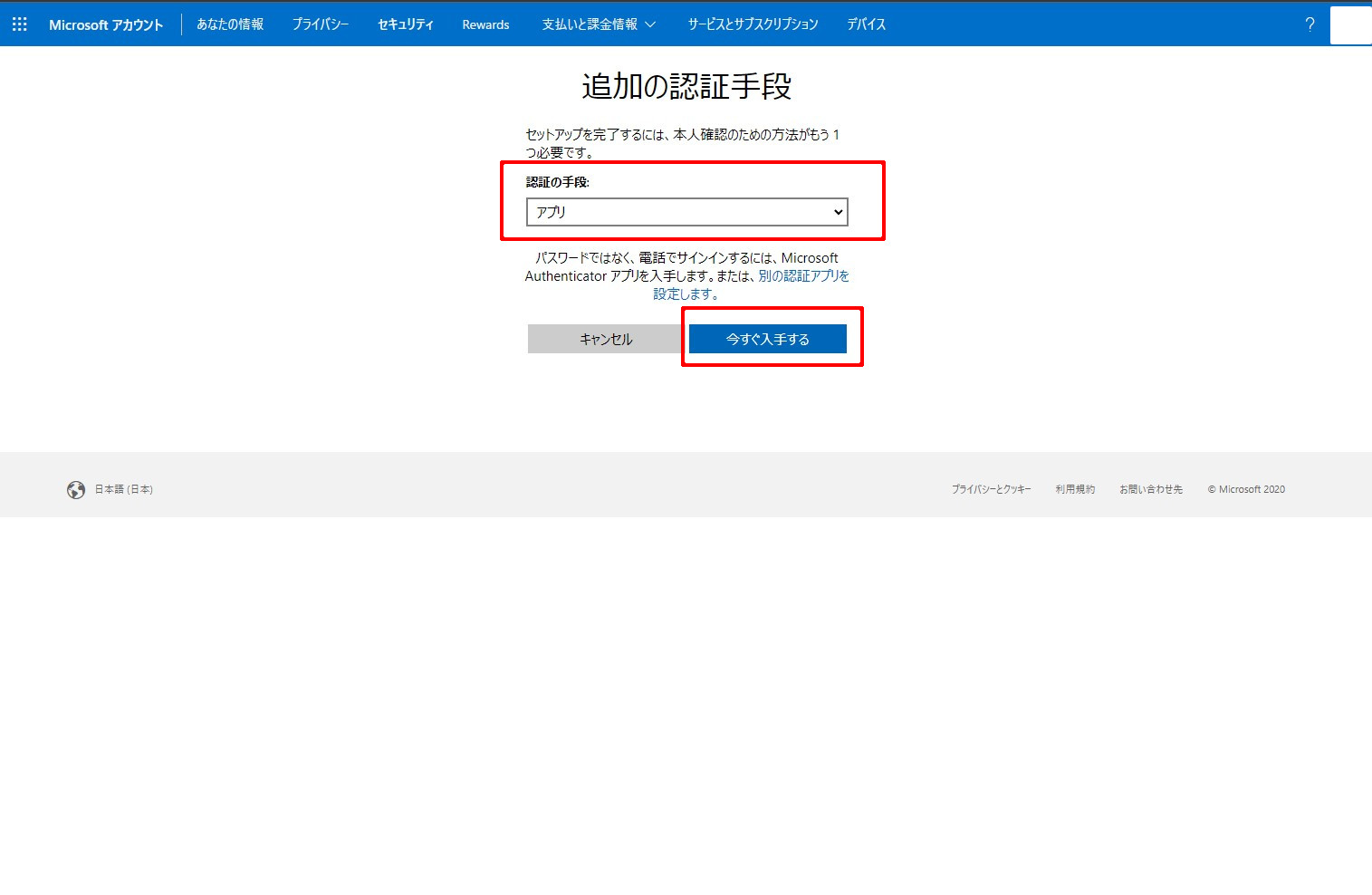Open the 認証の手段 dropdown
The height and width of the screenshot is (895, 1372).
(x=686, y=212)
